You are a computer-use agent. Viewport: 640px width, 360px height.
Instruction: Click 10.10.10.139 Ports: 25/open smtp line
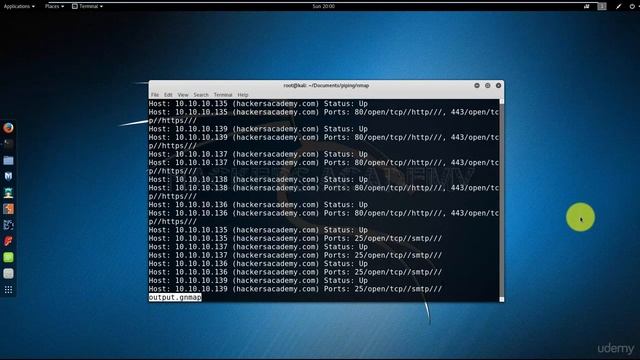[x=296, y=289]
